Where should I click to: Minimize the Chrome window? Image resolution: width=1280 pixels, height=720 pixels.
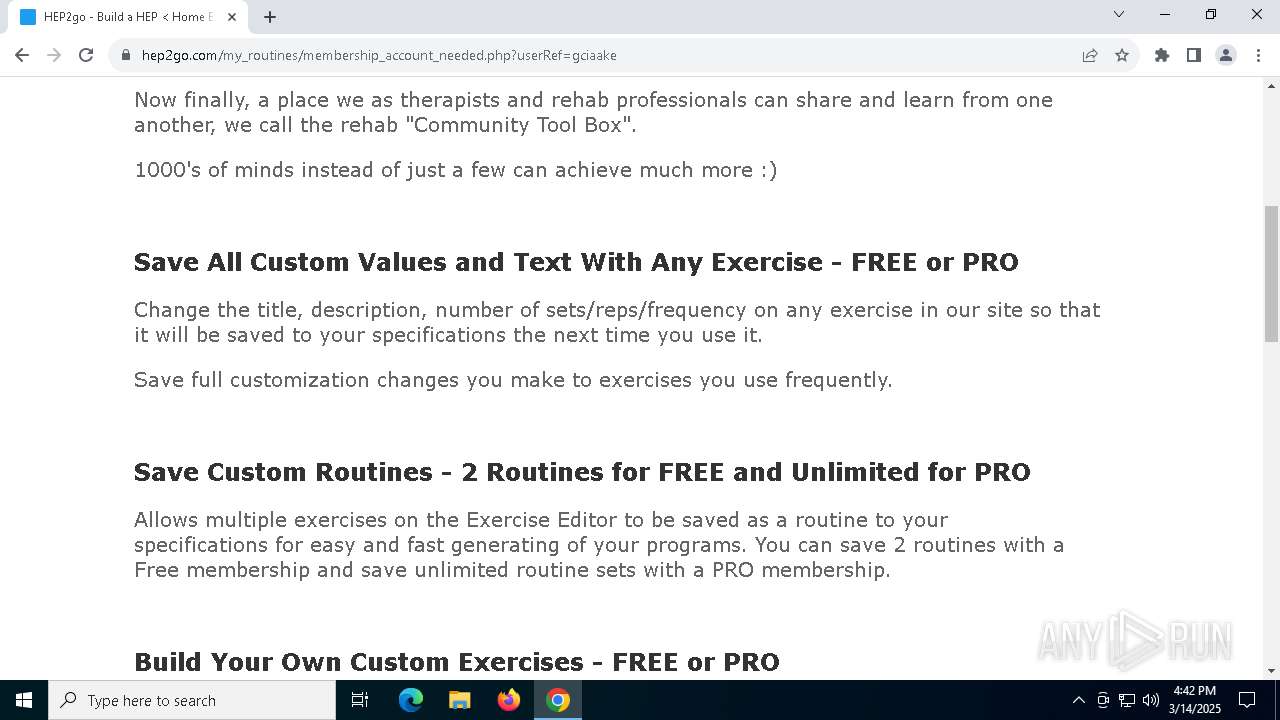(x=1165, y=14)
